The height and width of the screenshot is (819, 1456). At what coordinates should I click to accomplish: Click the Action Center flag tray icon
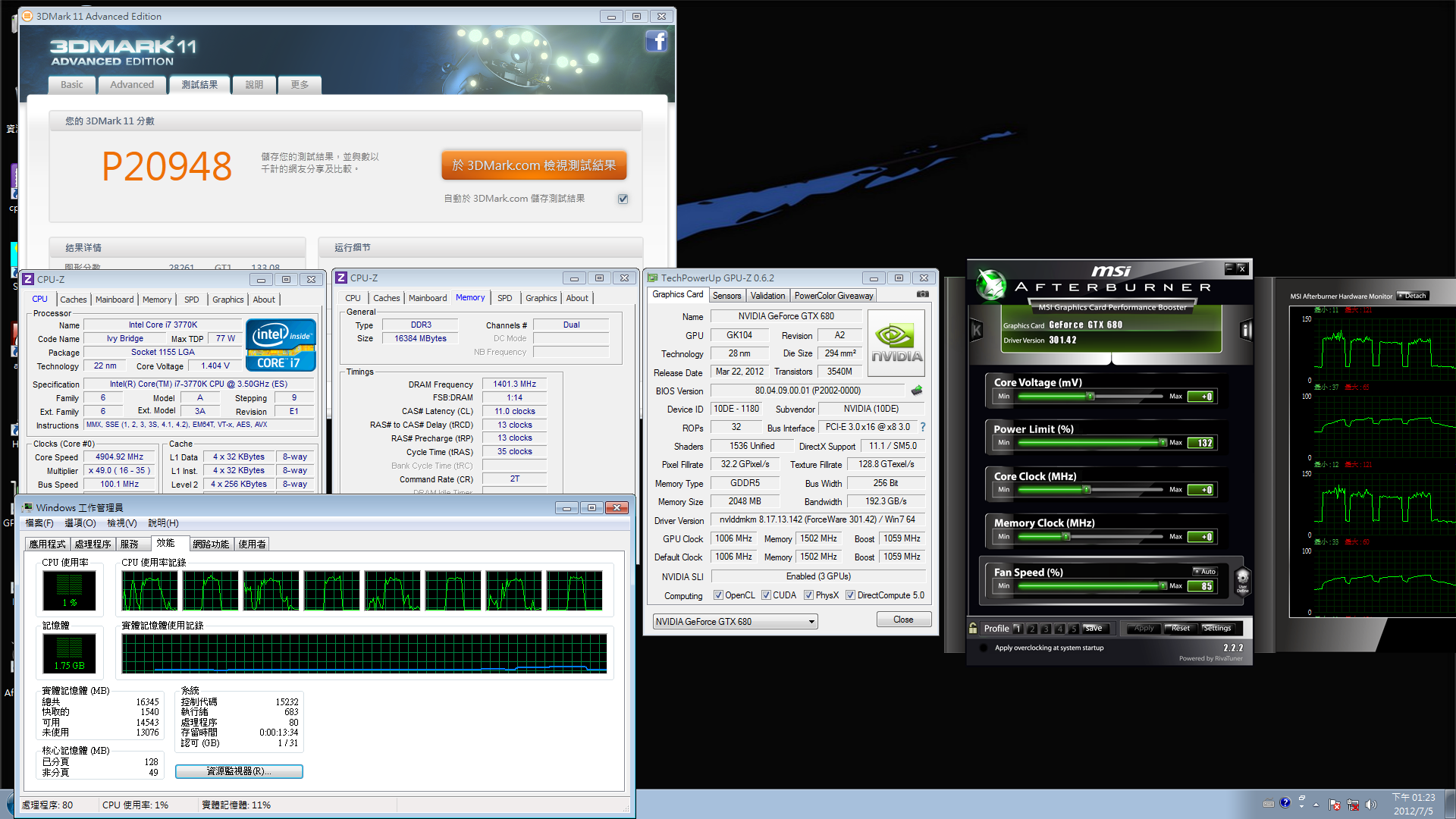pyautogui.click(x=1335, y=805)
